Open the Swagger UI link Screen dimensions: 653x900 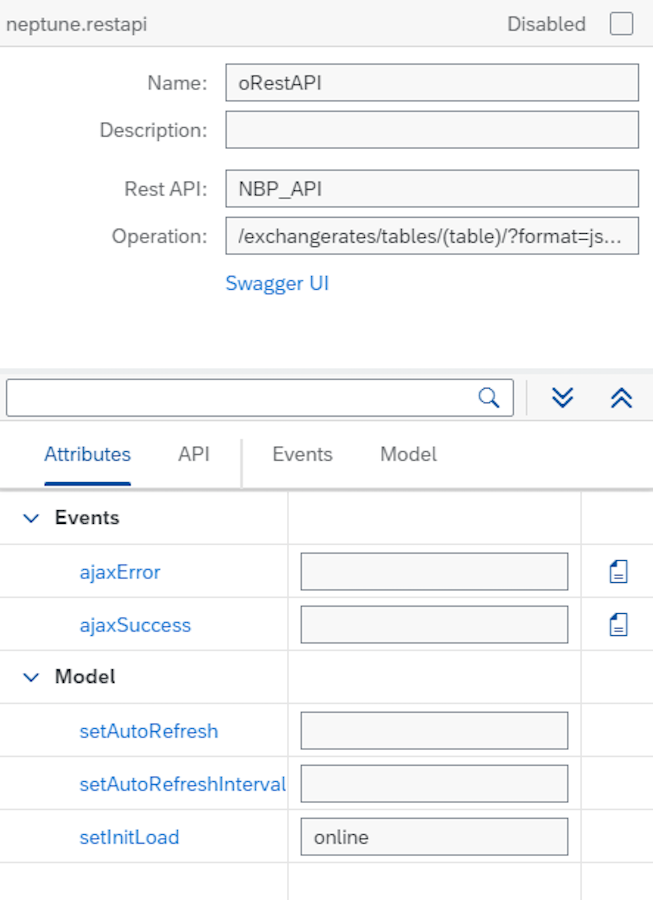click(x=277, y=283)
